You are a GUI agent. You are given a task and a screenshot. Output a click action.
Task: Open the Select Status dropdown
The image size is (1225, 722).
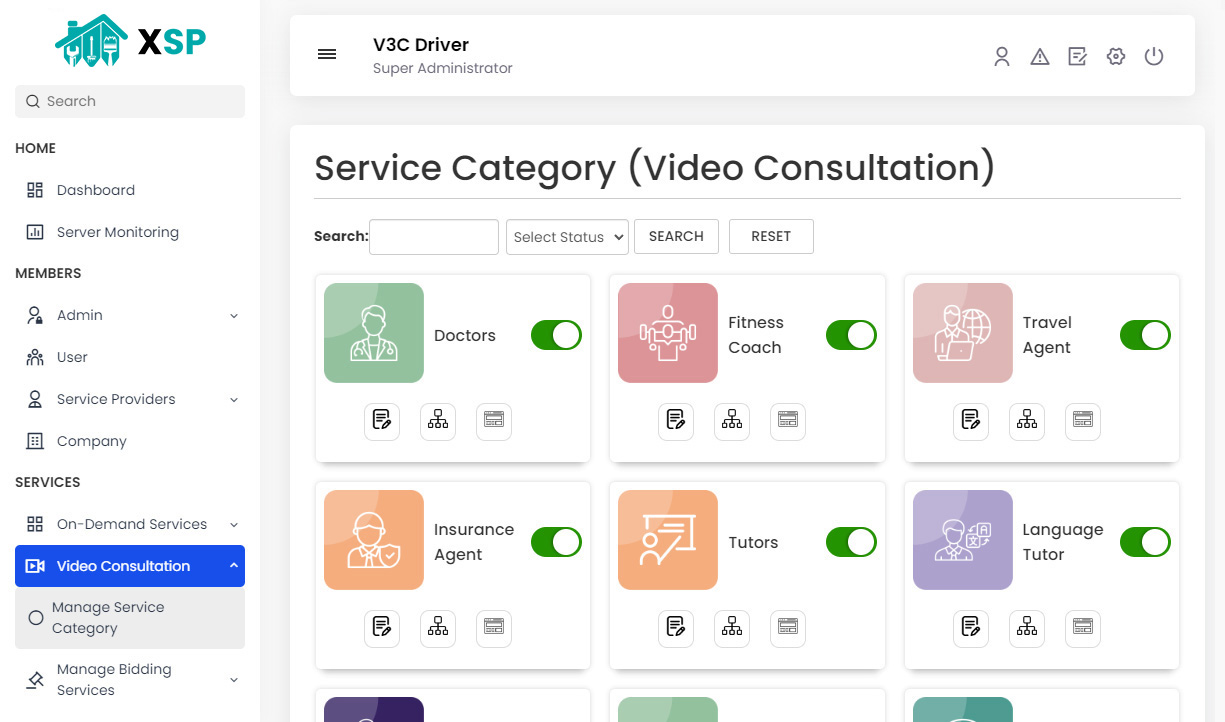click(567, 236)
